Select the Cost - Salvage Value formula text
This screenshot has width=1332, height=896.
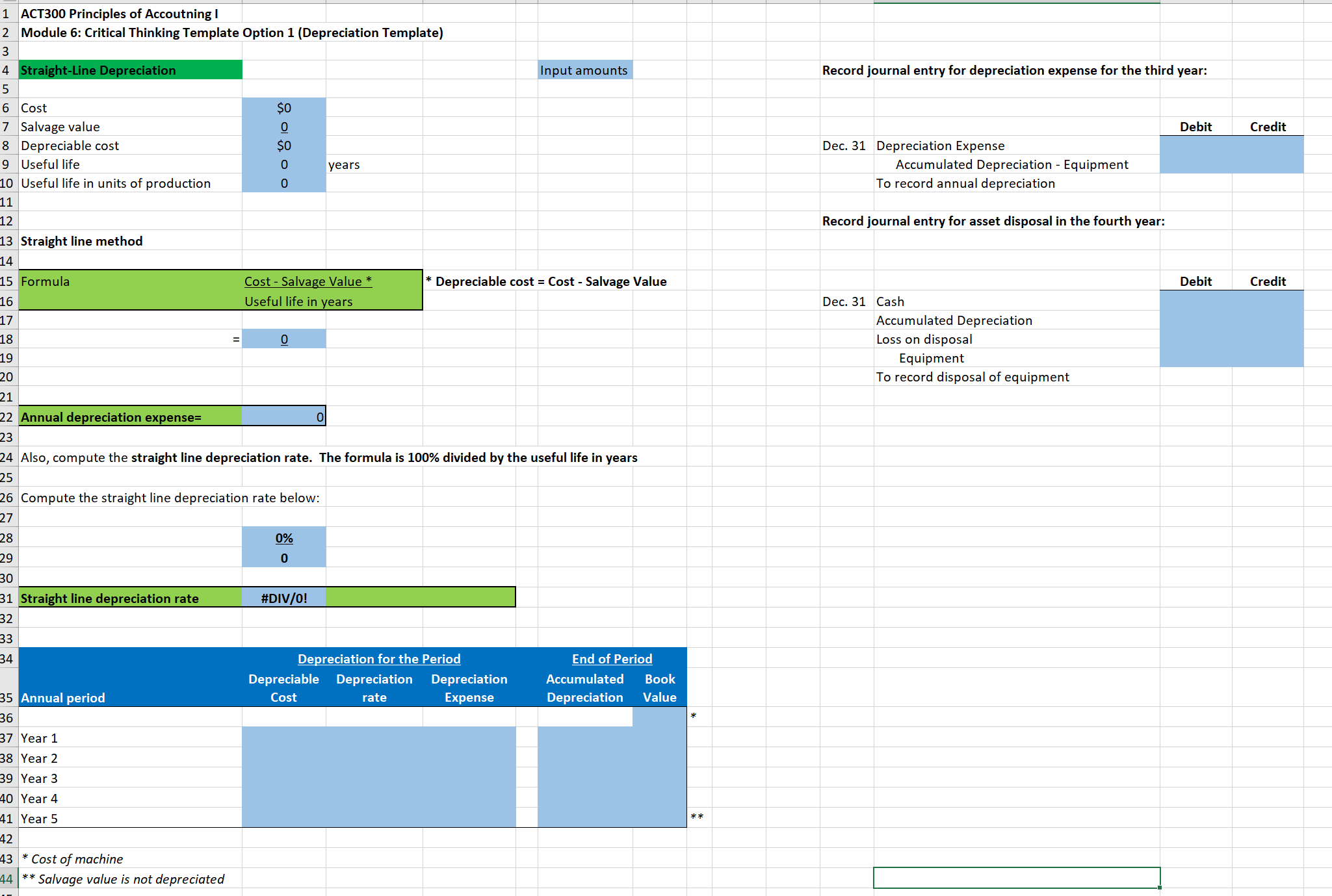click(307, 281)
